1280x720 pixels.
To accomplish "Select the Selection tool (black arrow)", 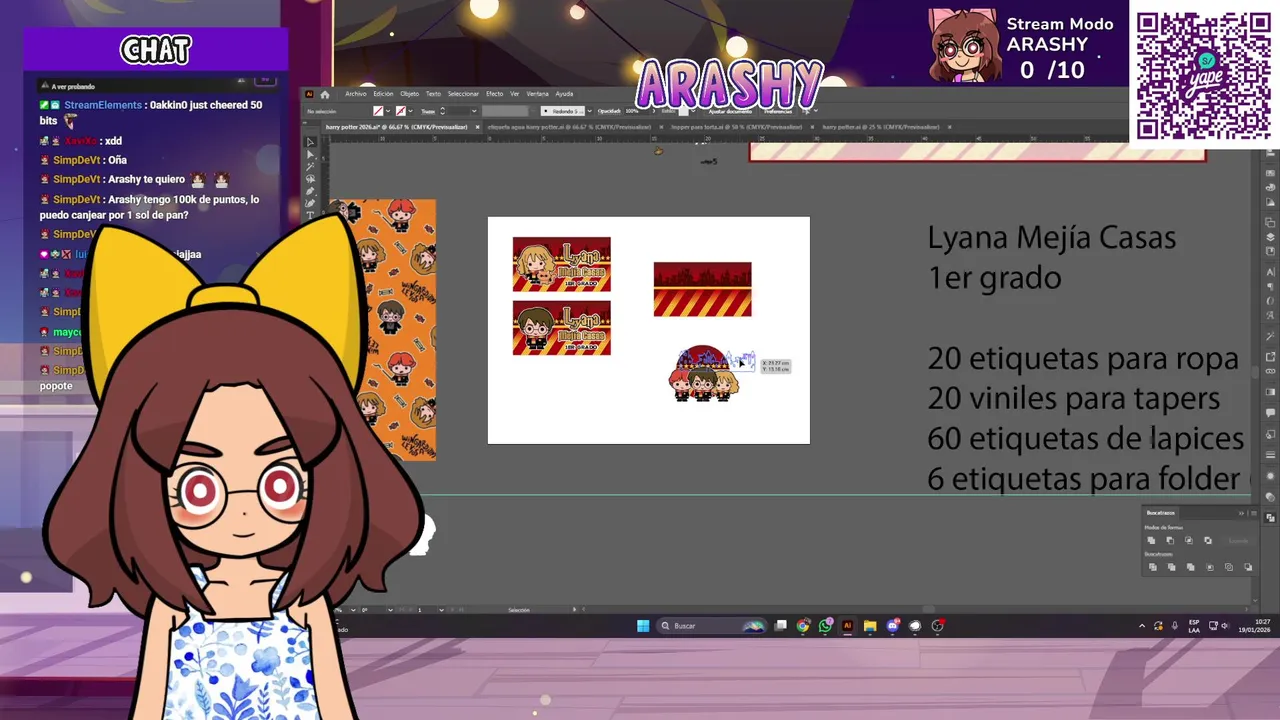I will 310,143.
